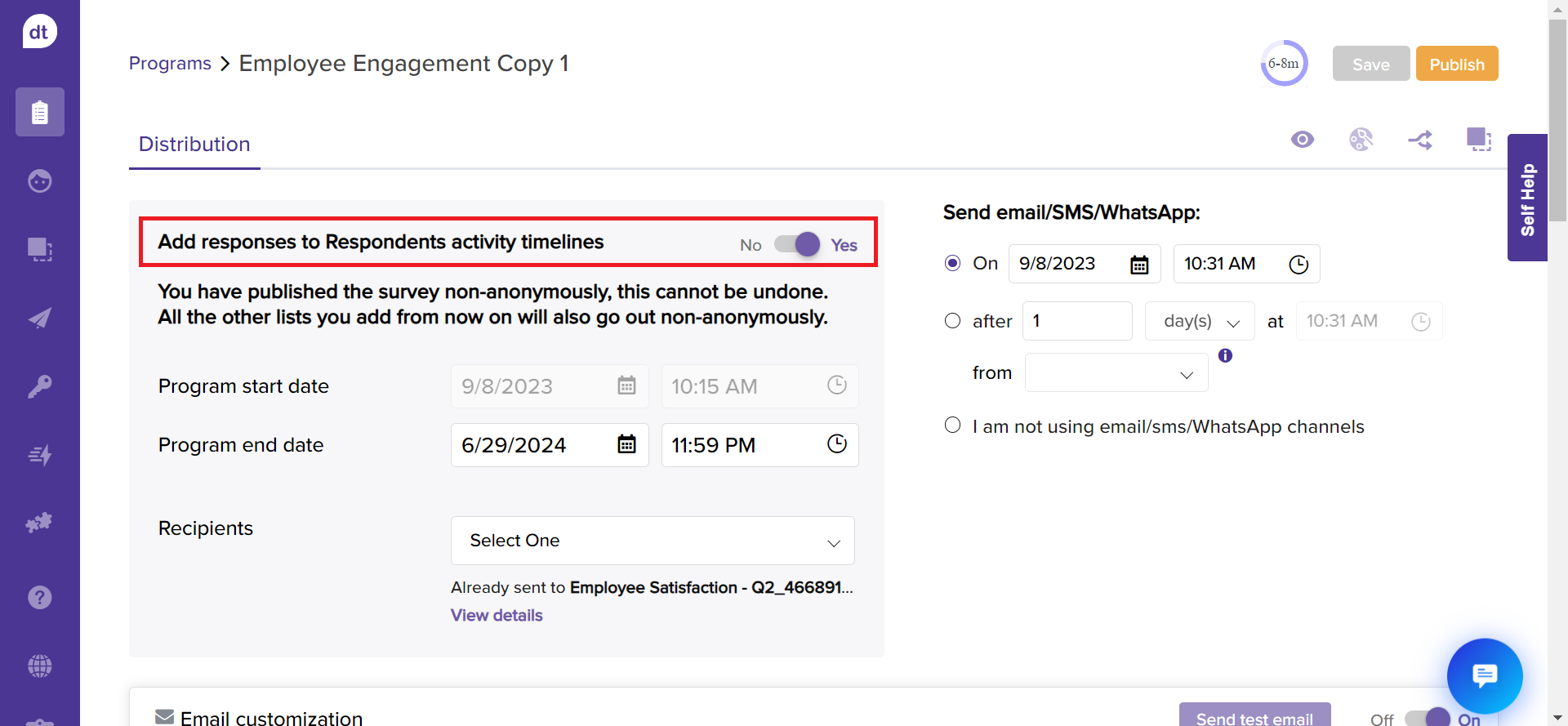Switch to the Distribution tab
The image size is (1568, 726).
(194, 145)
